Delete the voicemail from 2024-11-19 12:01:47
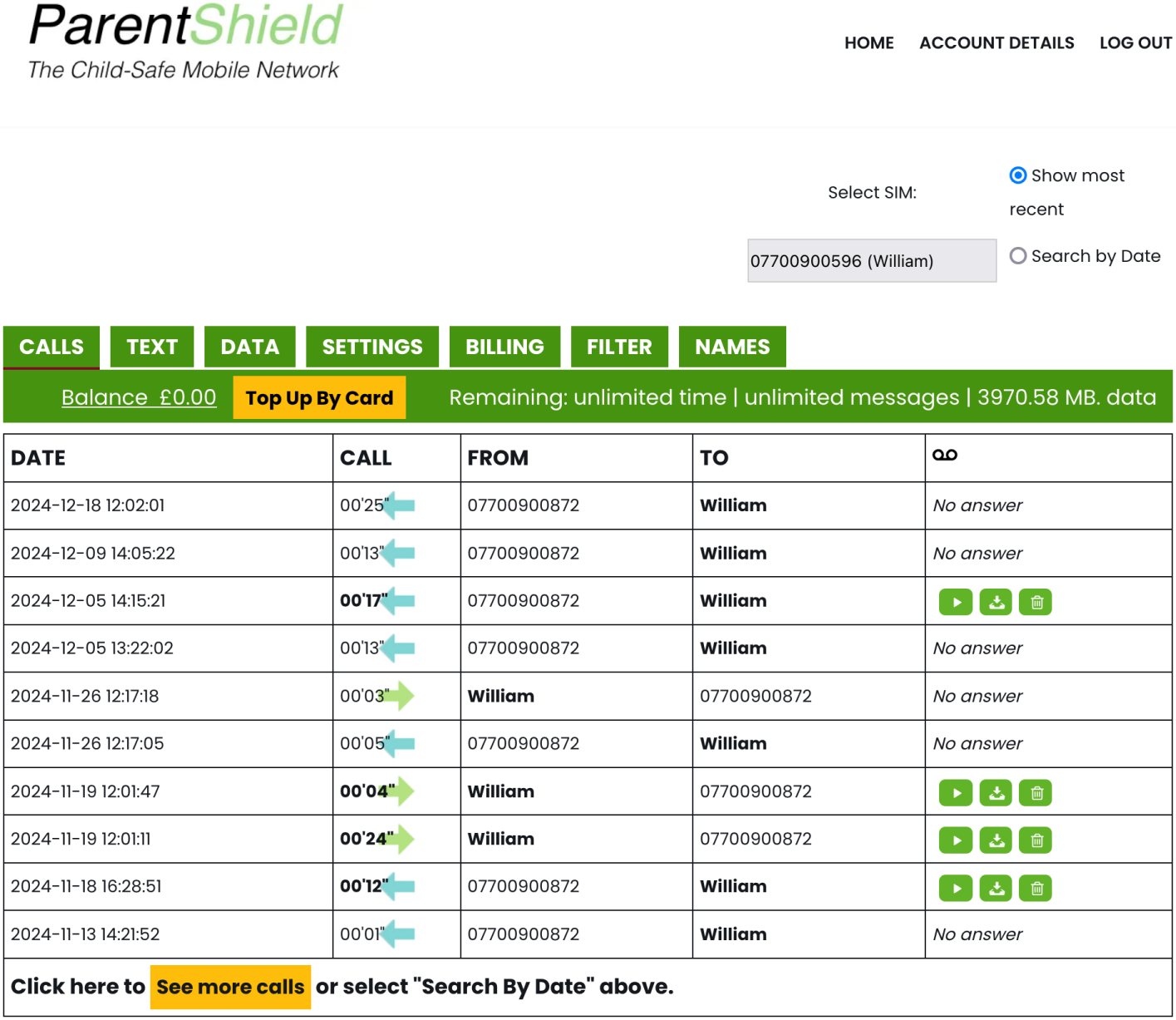Screen dimensions: 1176x1020 click(1036, 792)
